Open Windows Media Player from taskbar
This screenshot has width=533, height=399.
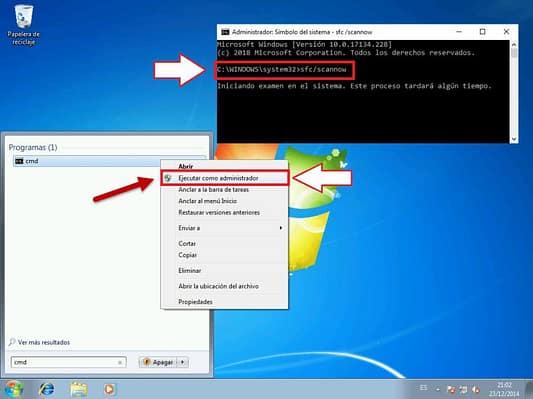[109, 389]
